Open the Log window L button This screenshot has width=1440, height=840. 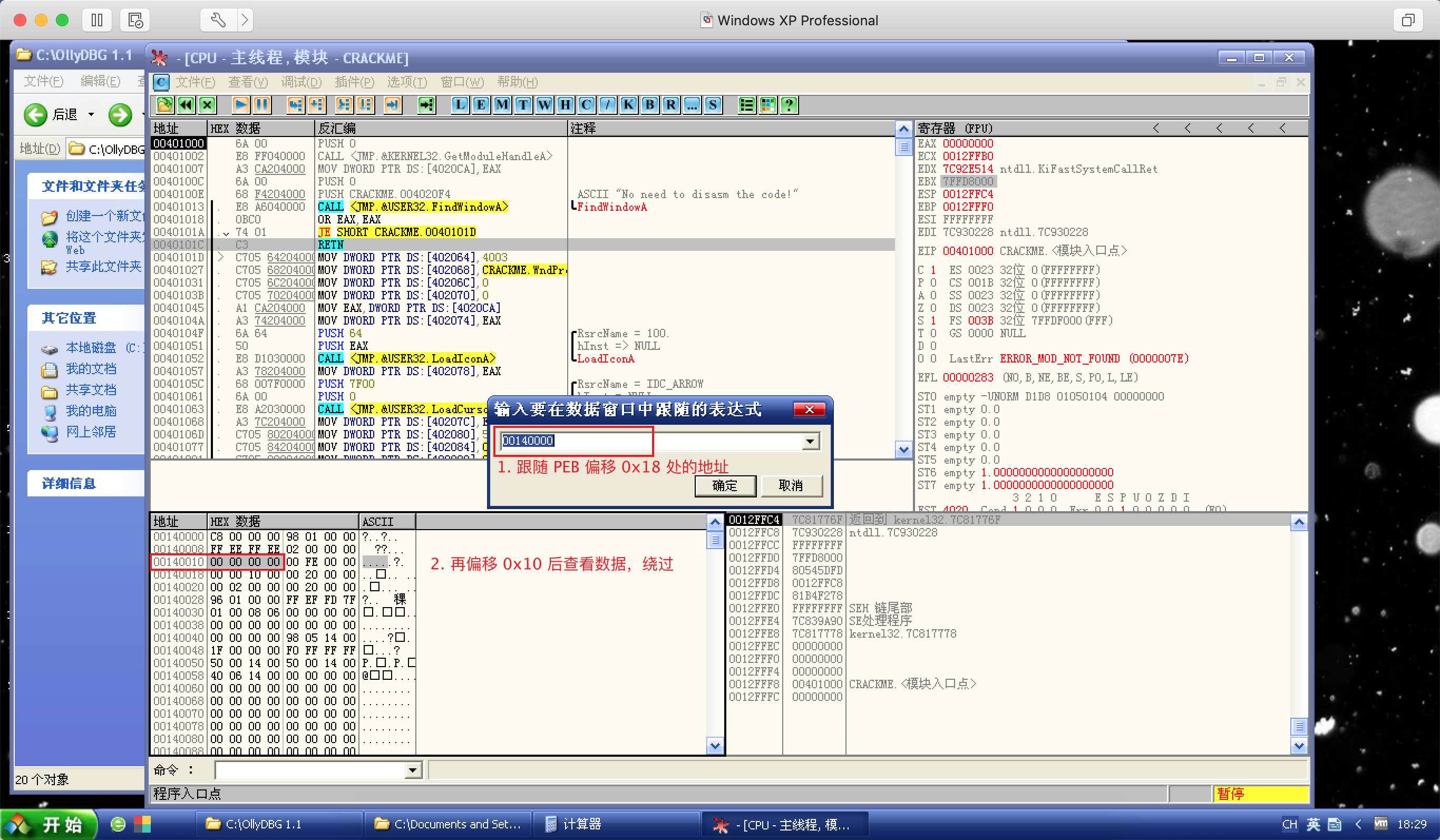[x=460, y=105]
